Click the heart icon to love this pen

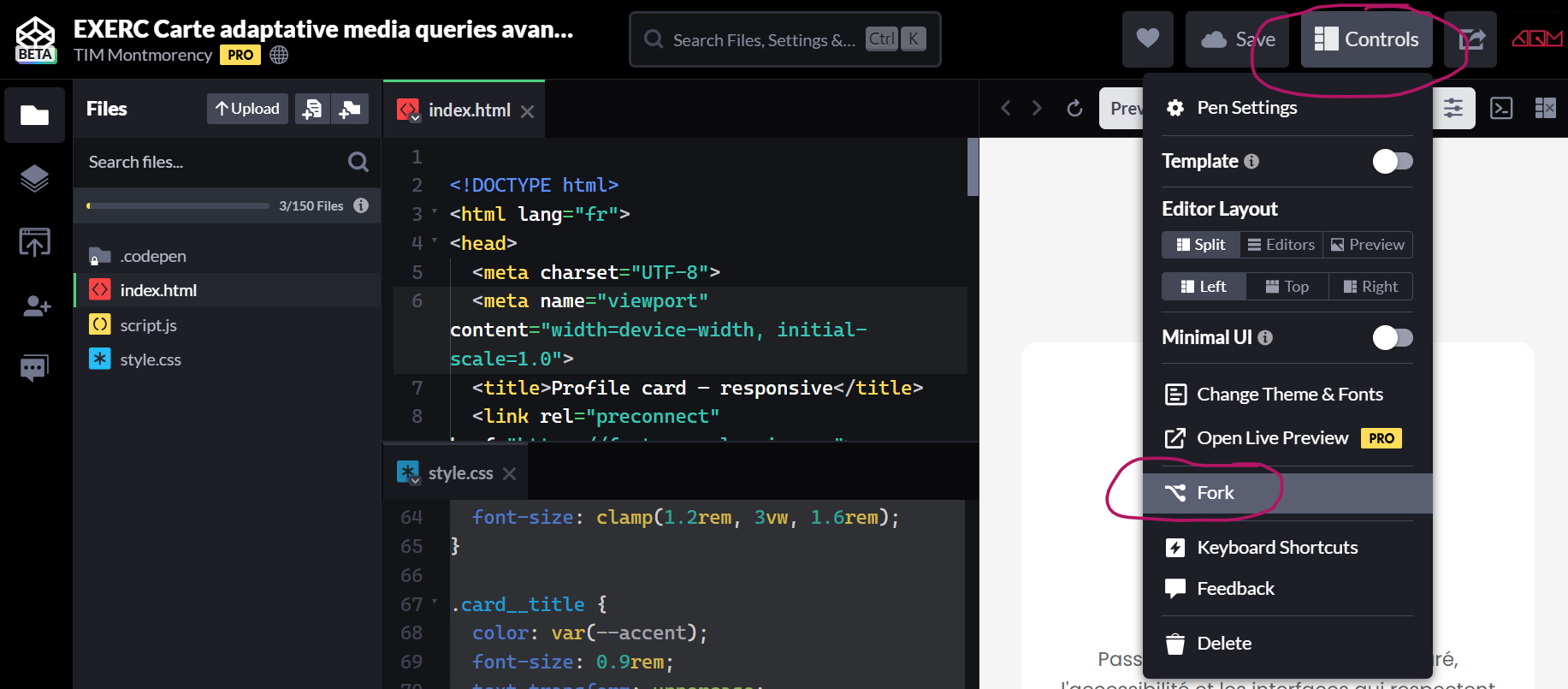[x=1147, y=39]
